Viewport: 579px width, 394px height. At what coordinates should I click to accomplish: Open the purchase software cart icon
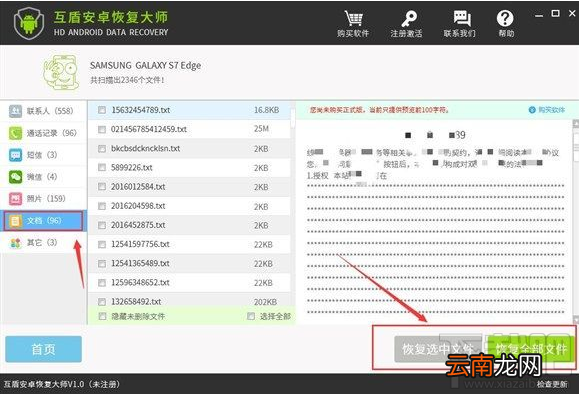tap(353, 18)
